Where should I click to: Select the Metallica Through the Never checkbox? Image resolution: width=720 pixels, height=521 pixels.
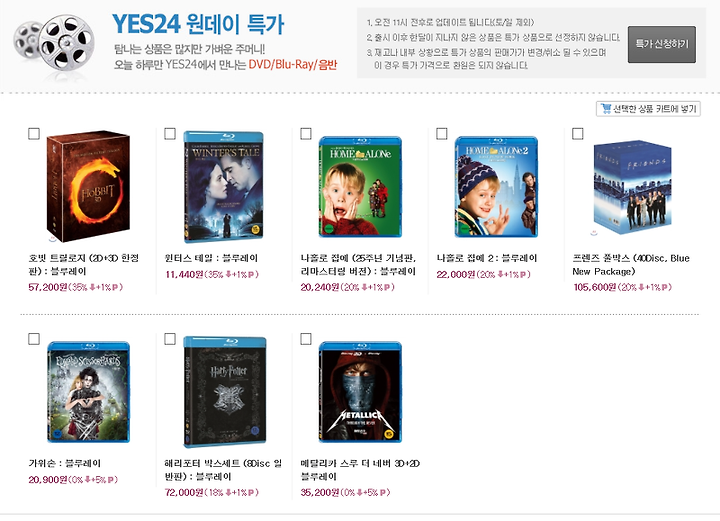pos(306,339)
